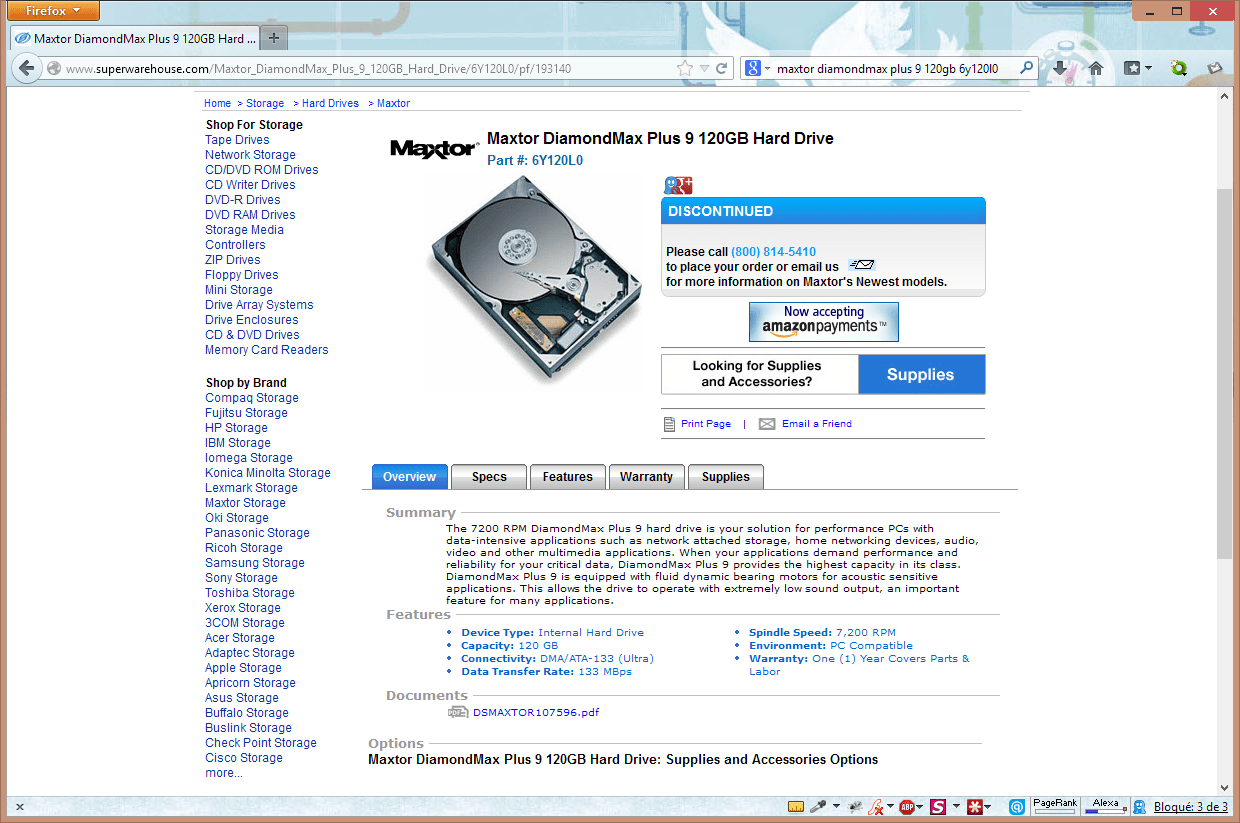Go to the Home page icon
Screen dimensions: 1240x823
1096,68
